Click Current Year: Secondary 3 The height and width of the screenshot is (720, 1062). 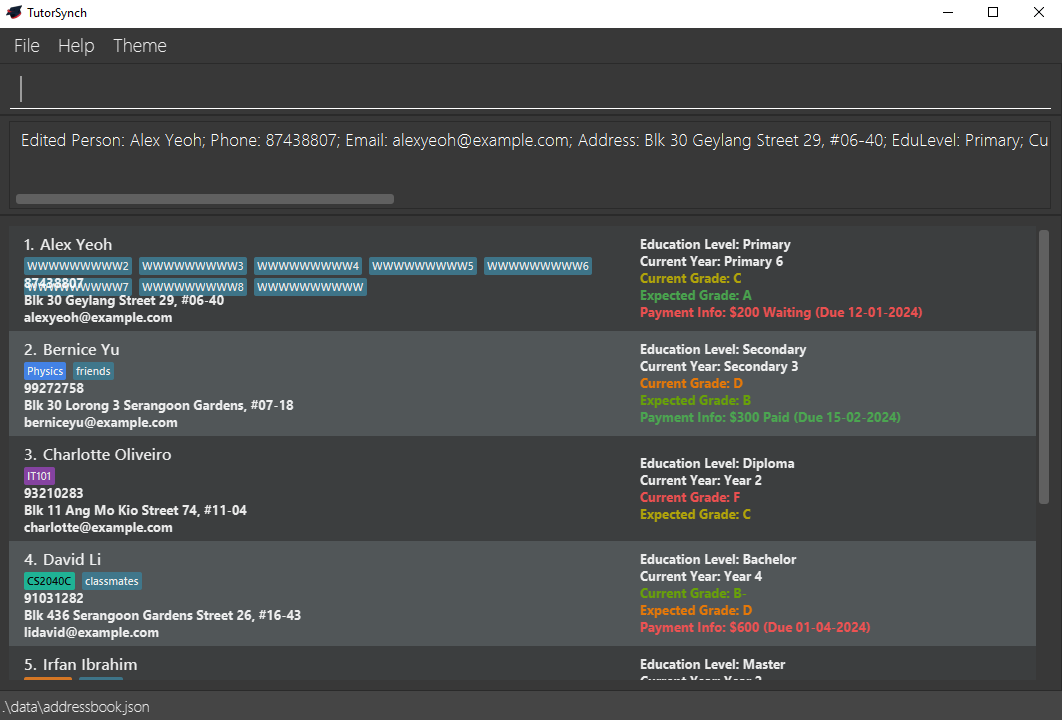[x=719, y=366]
